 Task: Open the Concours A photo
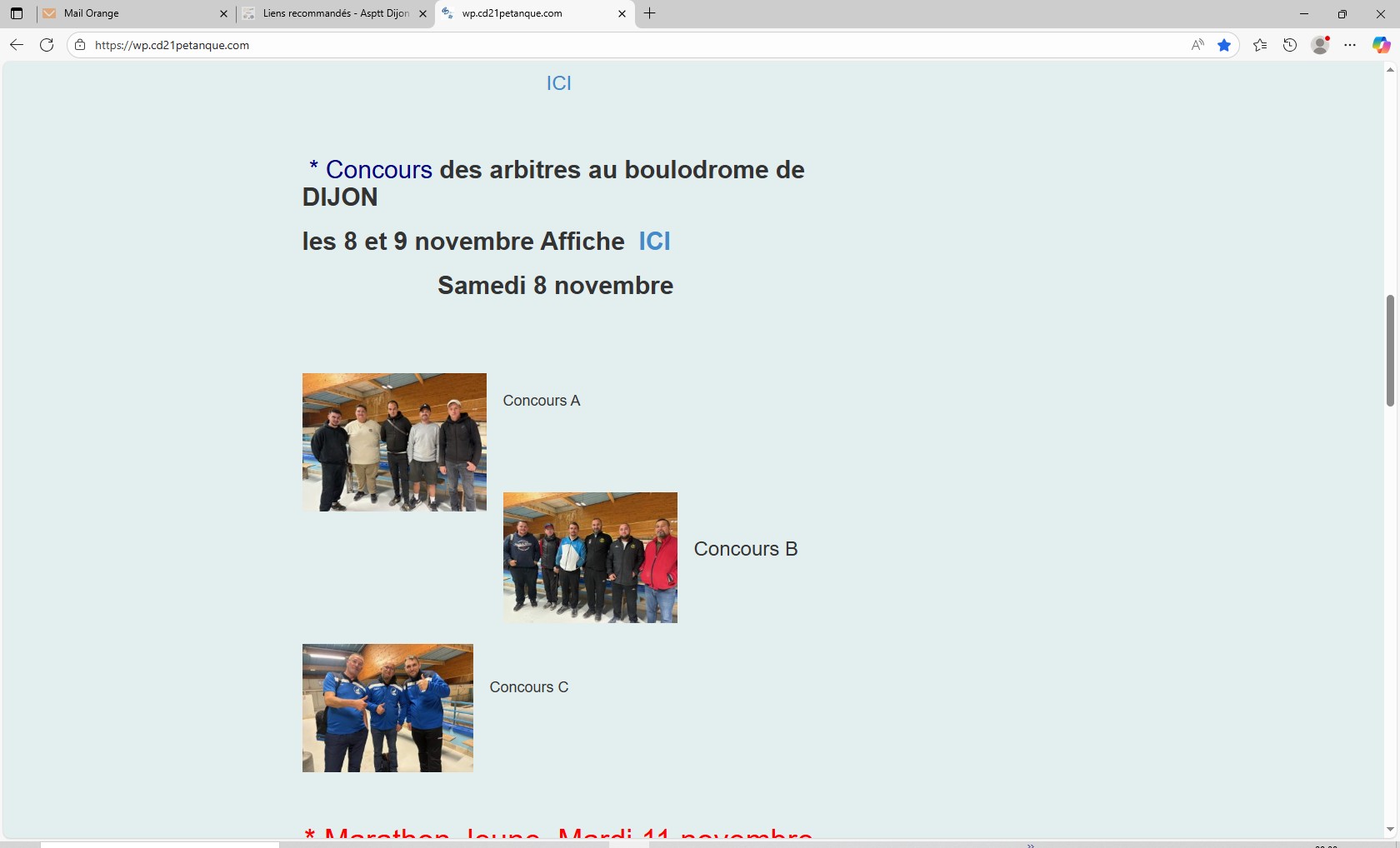click(x=394, y=442)
